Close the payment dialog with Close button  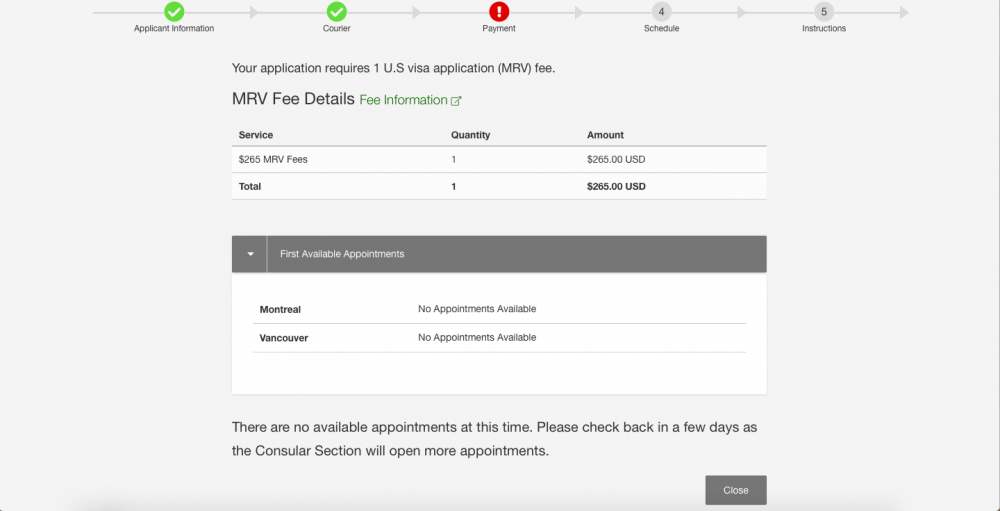click(736, 490)
